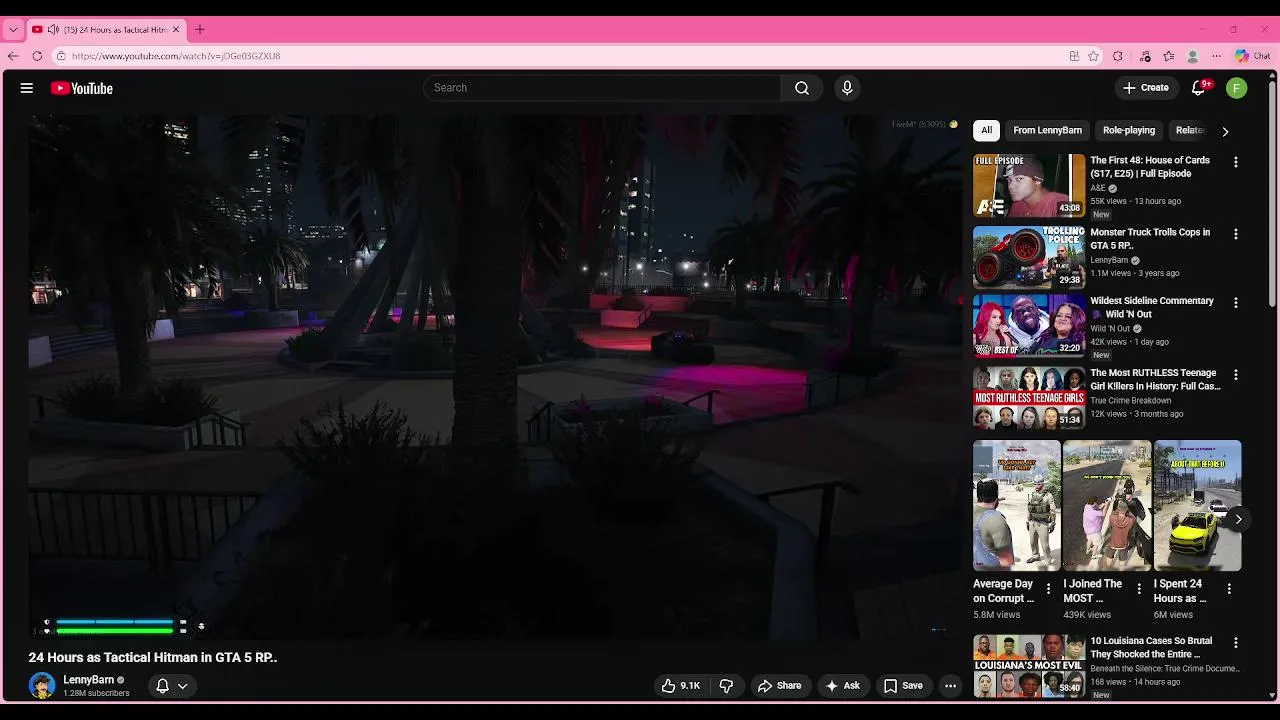Open The First 48 House of Cards title
The width and height of the screenshot is (1280, 720).
pyautogui.click(x=1150, y=167)
